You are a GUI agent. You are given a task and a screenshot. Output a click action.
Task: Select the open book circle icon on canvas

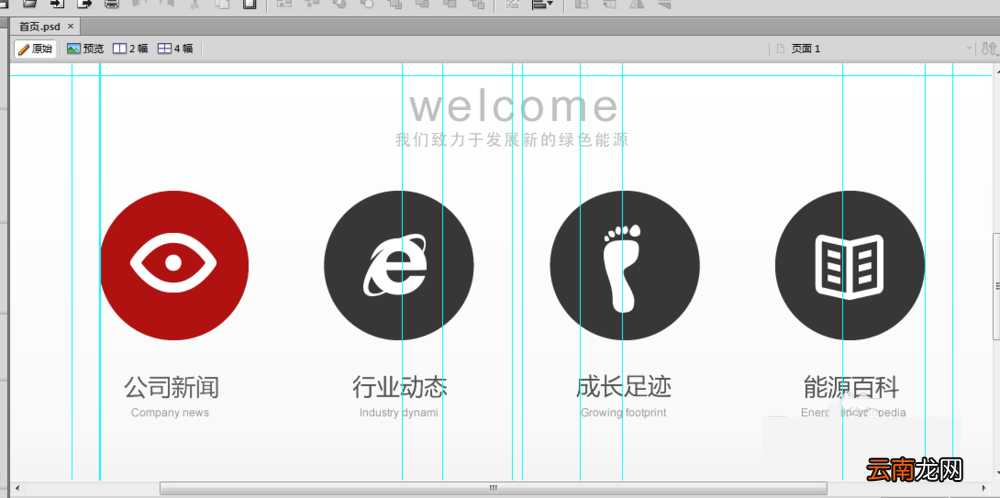(x=849, y=265)
